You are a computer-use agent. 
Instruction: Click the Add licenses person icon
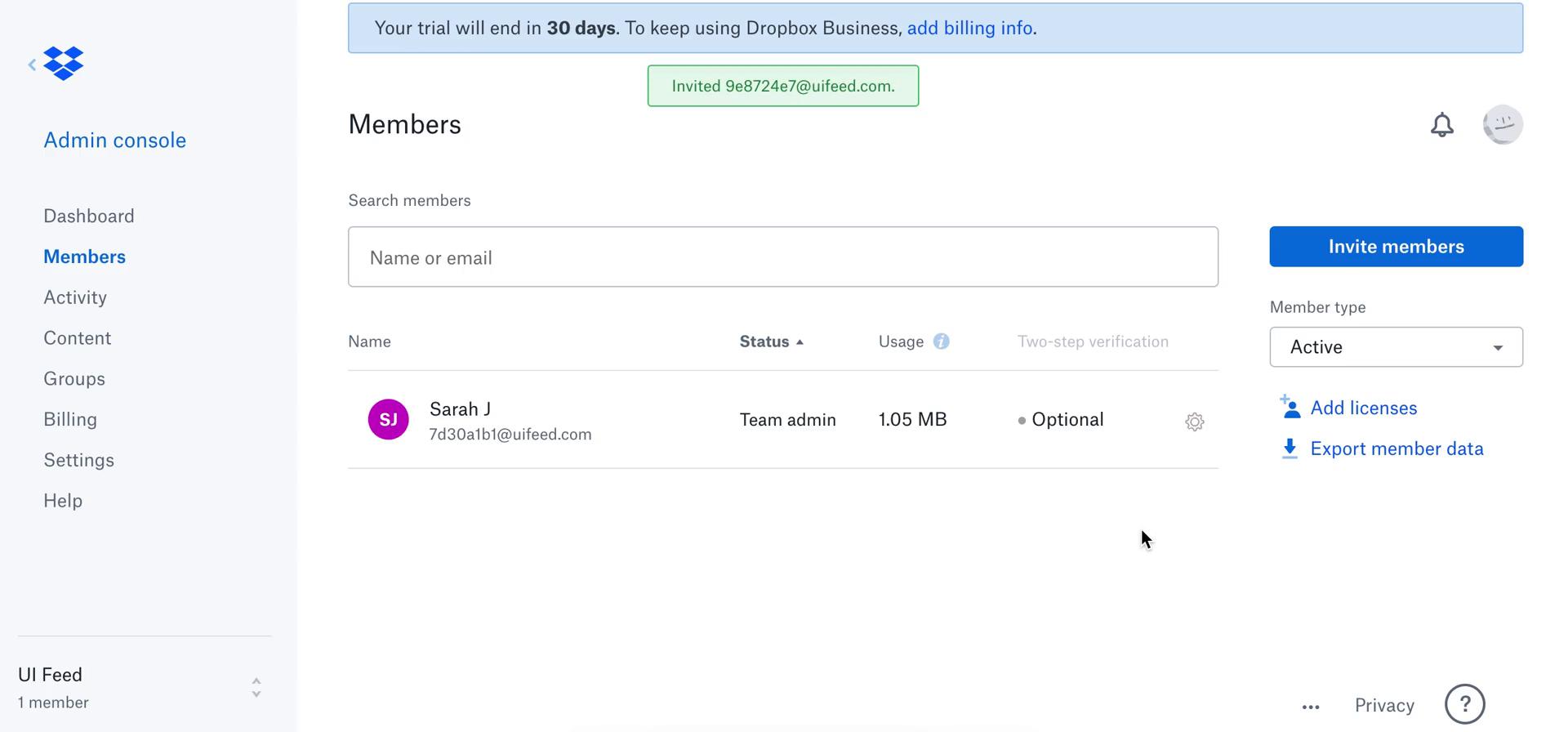click(1290, 407)
